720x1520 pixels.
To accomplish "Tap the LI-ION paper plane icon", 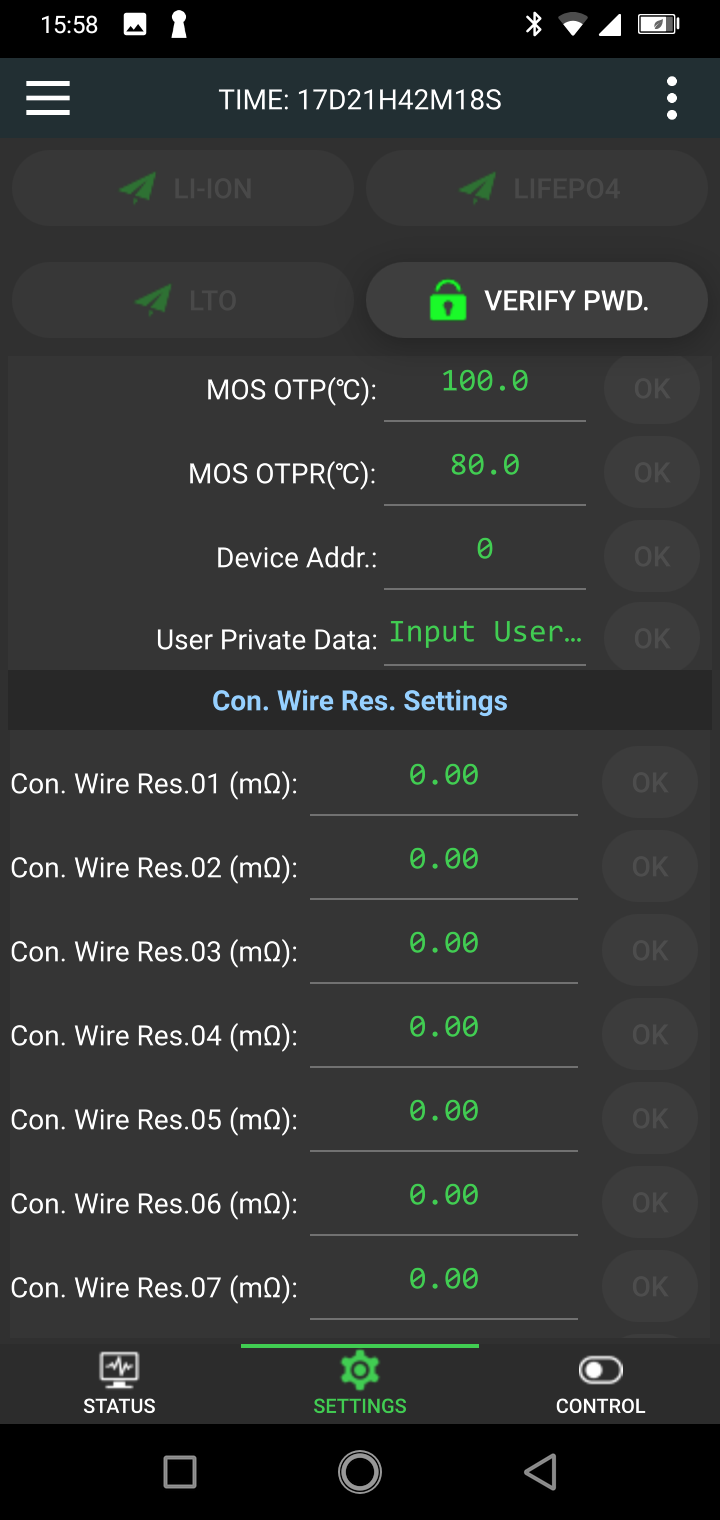I will coord(137,188).
